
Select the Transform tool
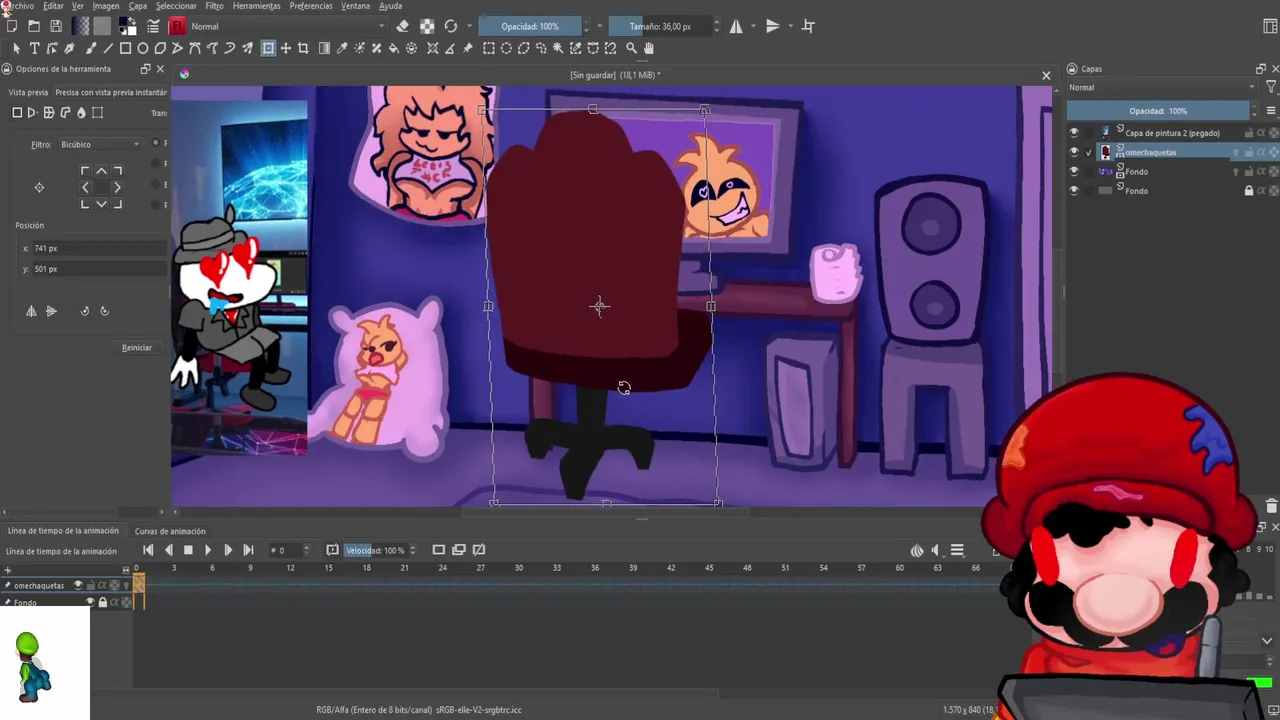(268, 48)
